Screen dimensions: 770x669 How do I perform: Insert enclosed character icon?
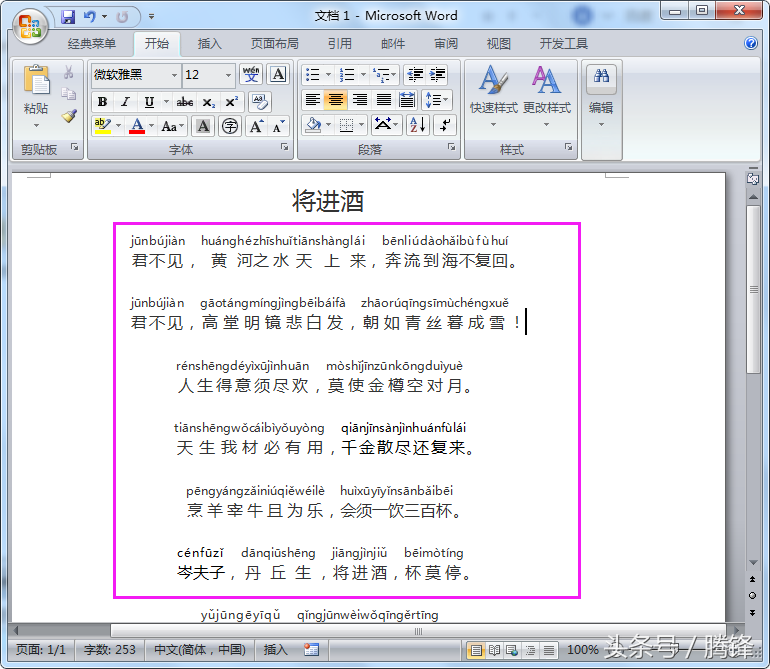click(x=229, y=127)
